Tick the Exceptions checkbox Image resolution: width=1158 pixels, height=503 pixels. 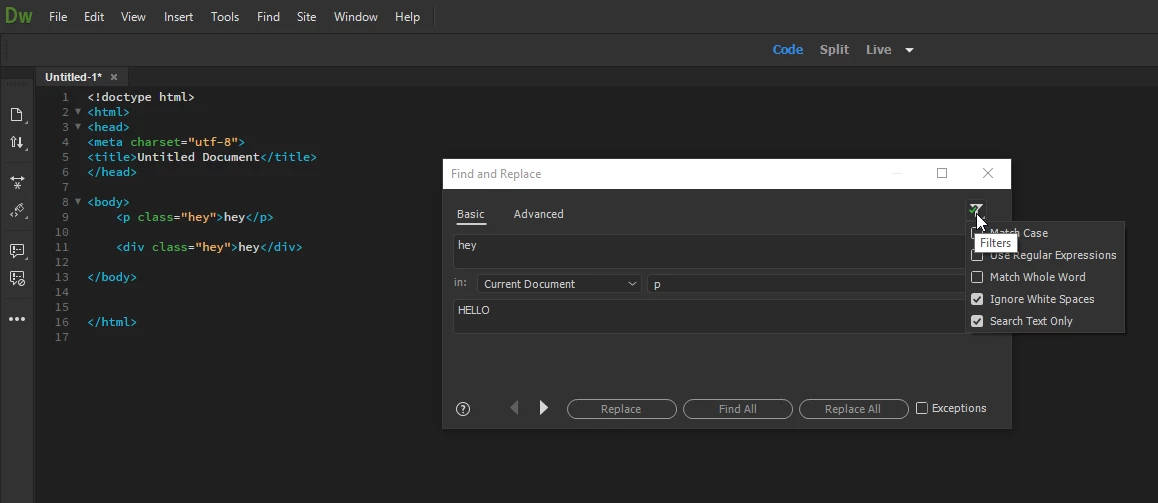coord(922,408)
